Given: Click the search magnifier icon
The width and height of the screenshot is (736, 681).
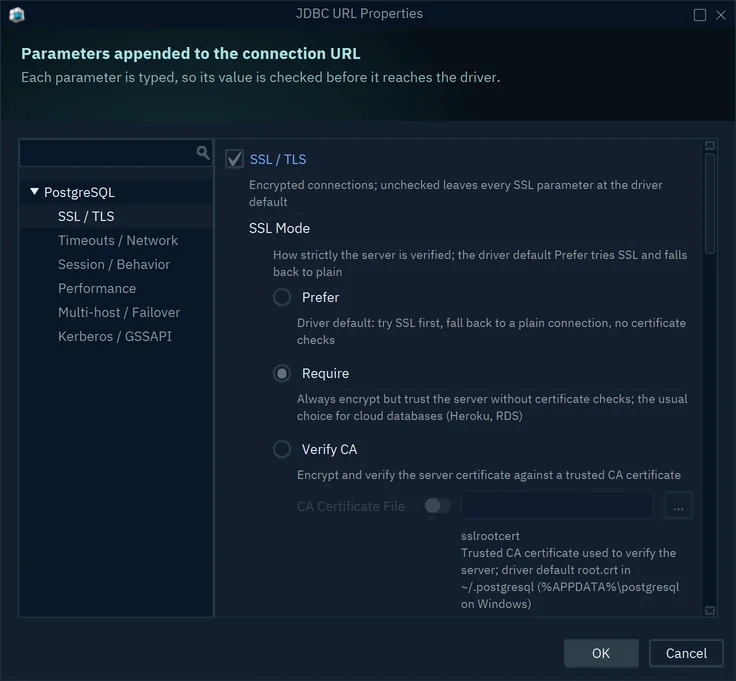Looking at the screenshot, I should [x=203, y=153].
